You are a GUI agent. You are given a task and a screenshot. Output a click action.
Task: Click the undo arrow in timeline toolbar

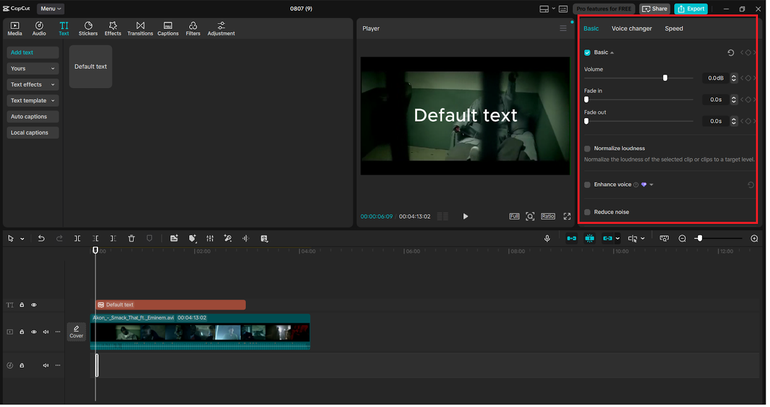[41, 238]
